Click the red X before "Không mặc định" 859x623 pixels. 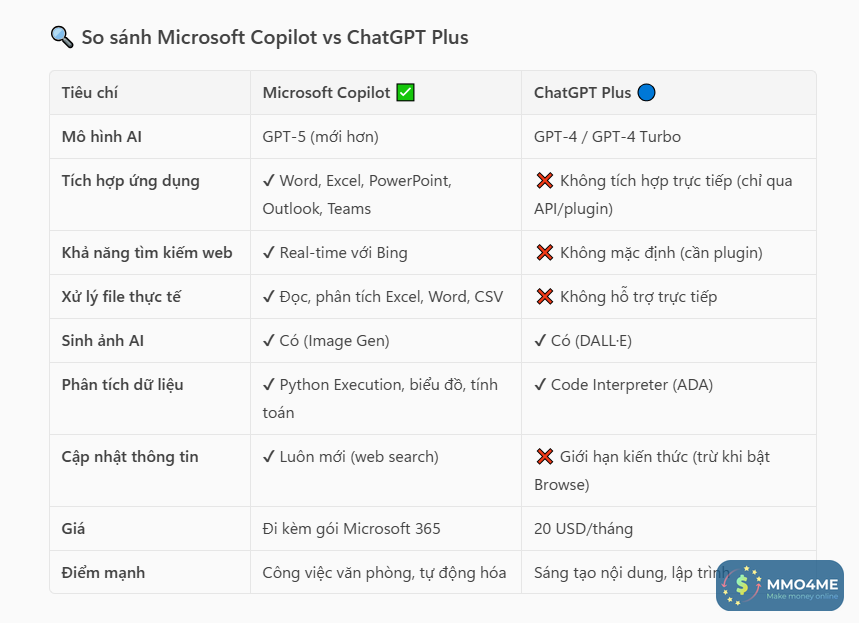coord(545,253)
